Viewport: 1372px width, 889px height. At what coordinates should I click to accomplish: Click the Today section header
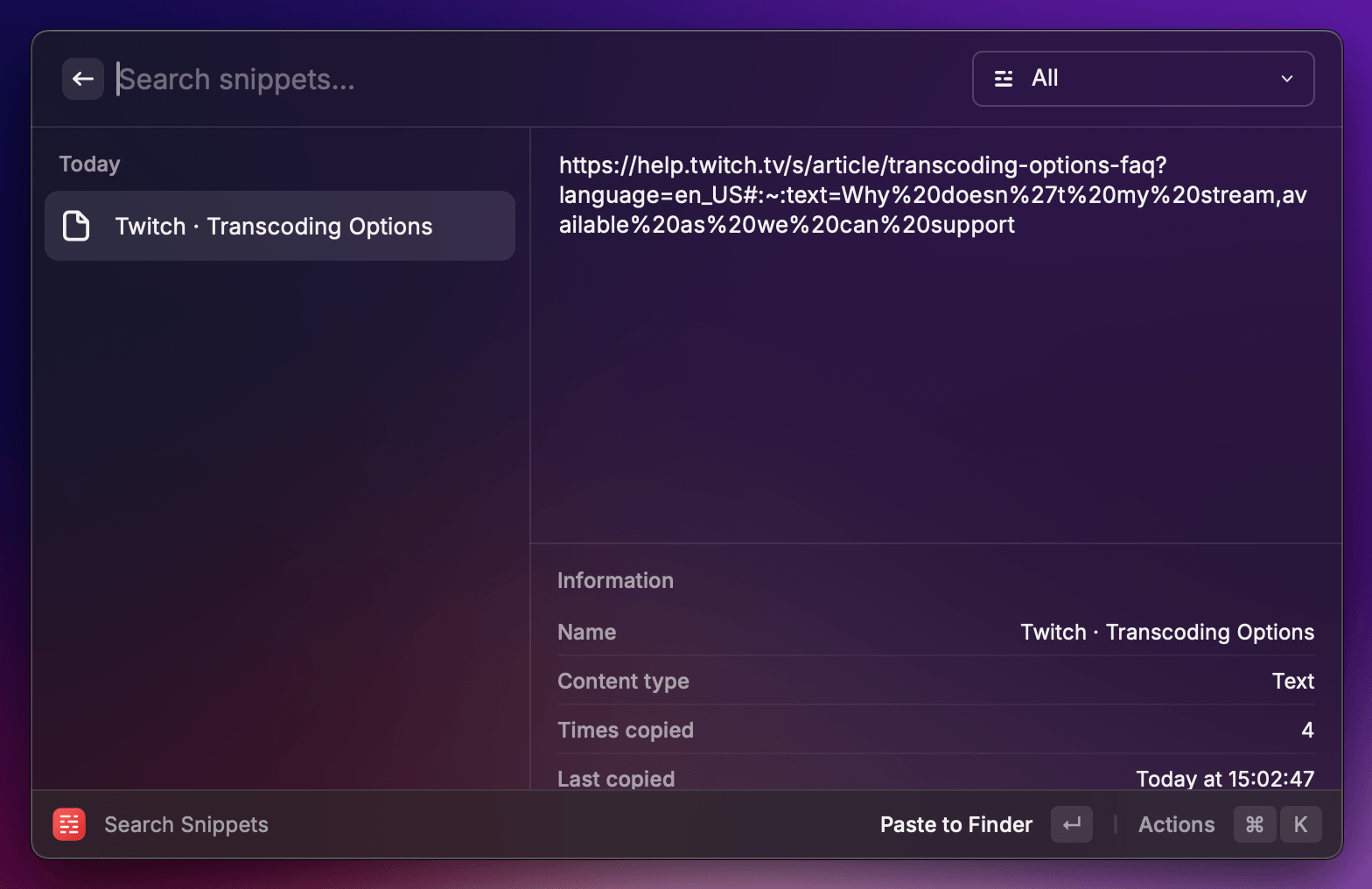[x=89, y=164]
